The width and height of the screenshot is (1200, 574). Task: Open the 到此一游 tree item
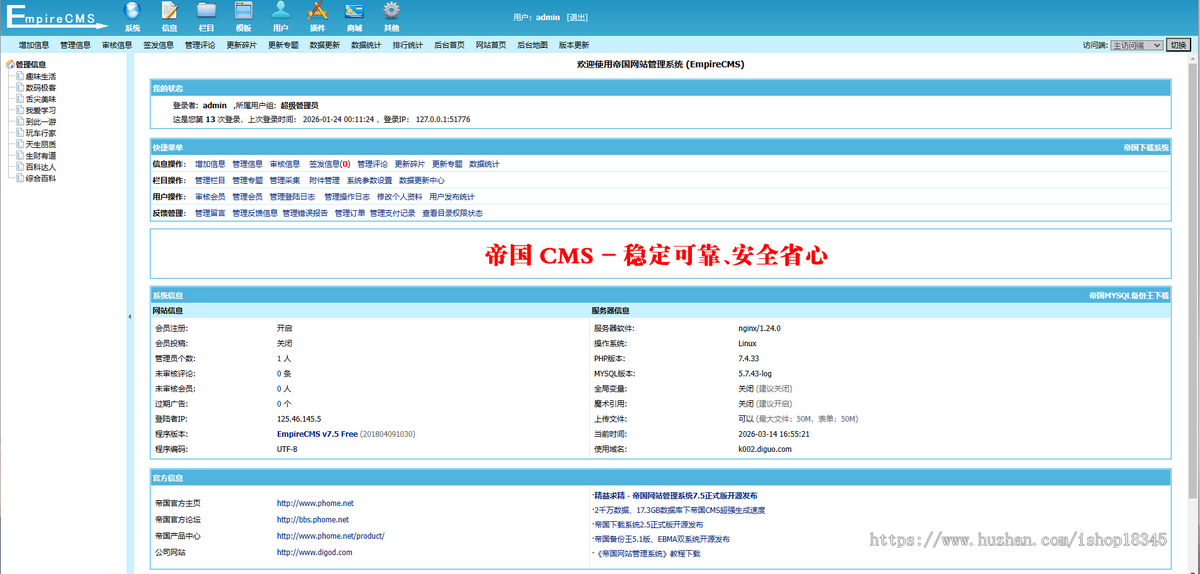coord(41,121)
